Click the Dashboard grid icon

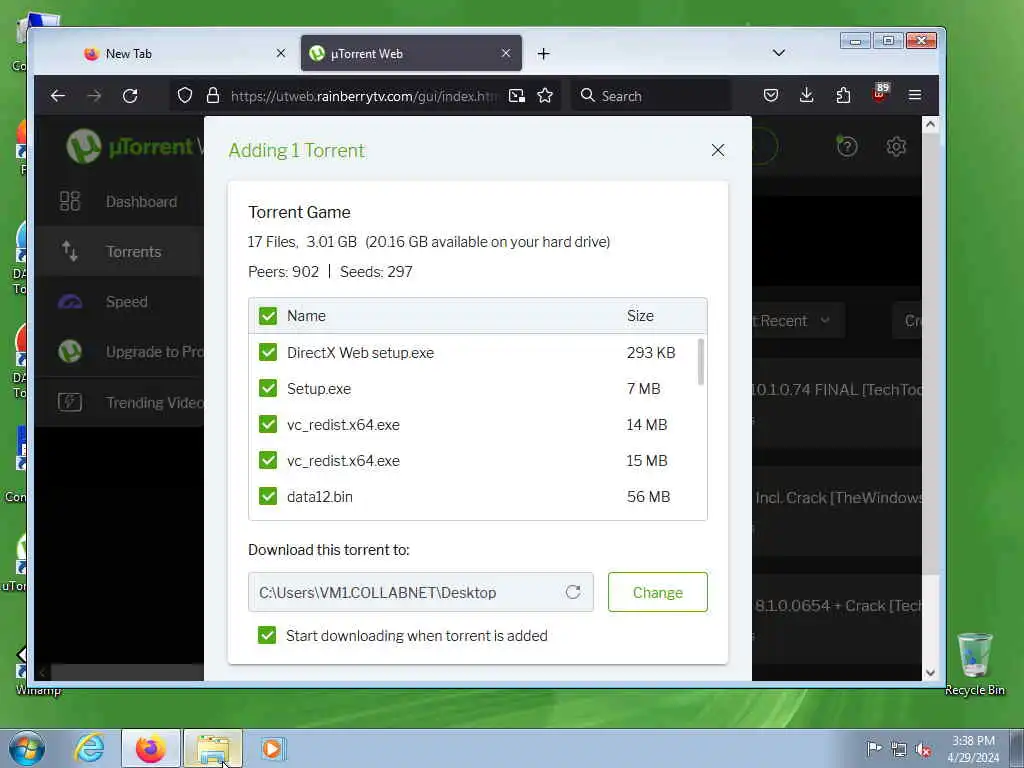click(x=70, y=201)
